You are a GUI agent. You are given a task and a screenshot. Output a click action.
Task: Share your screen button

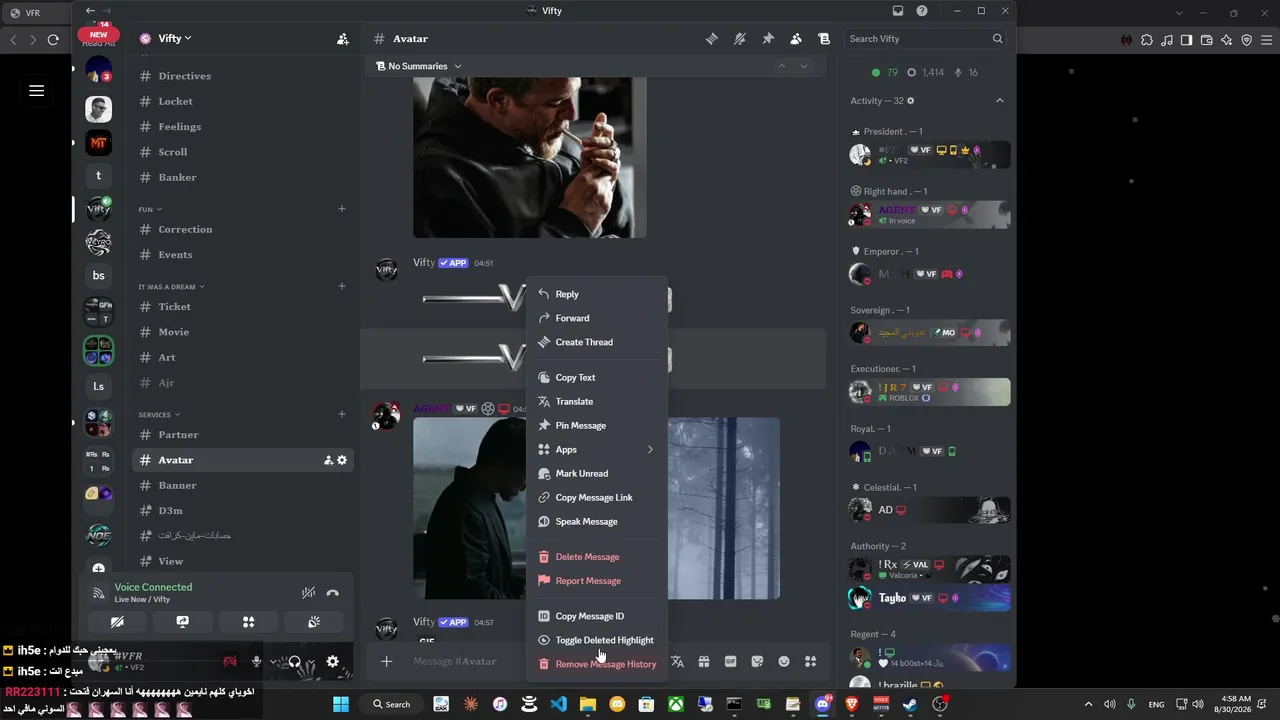pos(182,622)
